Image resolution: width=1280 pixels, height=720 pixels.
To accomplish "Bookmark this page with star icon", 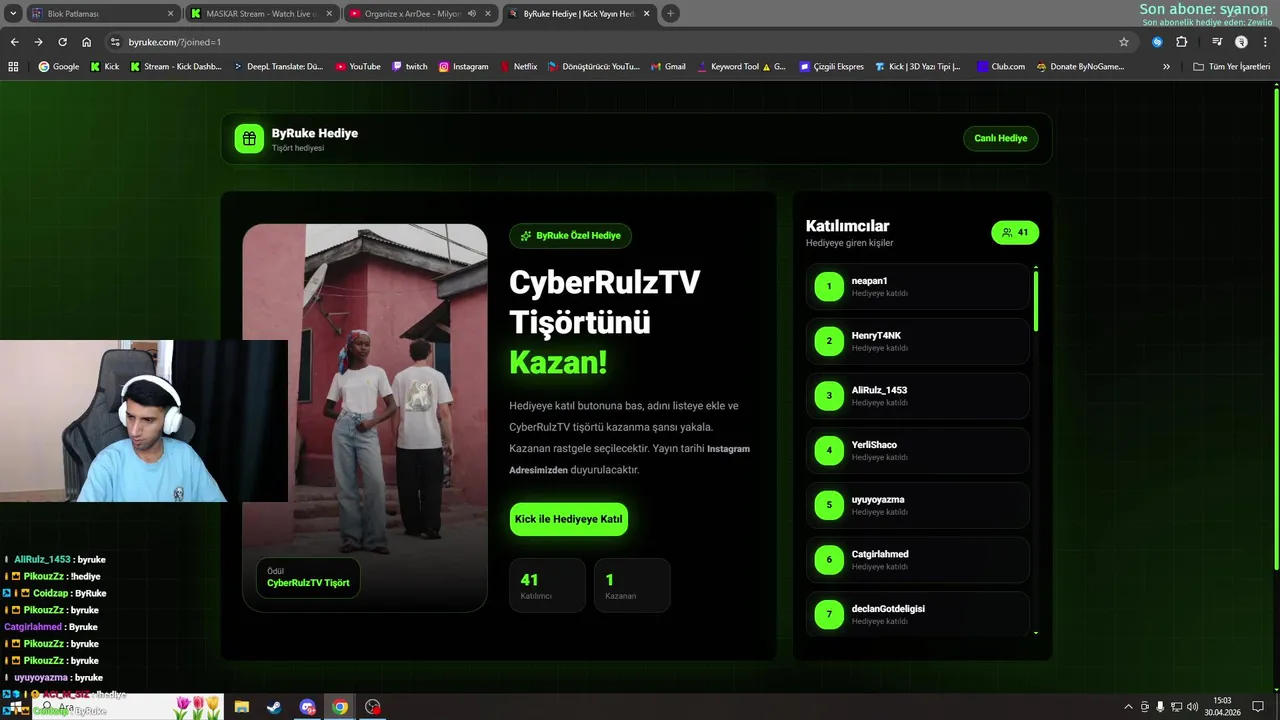I will pos(1124,42).
